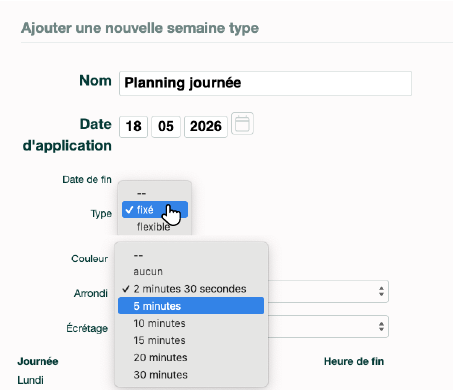Viewport: 453px width, 391px height.
Task: Open the calendar date picker icon
Action: click(242, 124)
